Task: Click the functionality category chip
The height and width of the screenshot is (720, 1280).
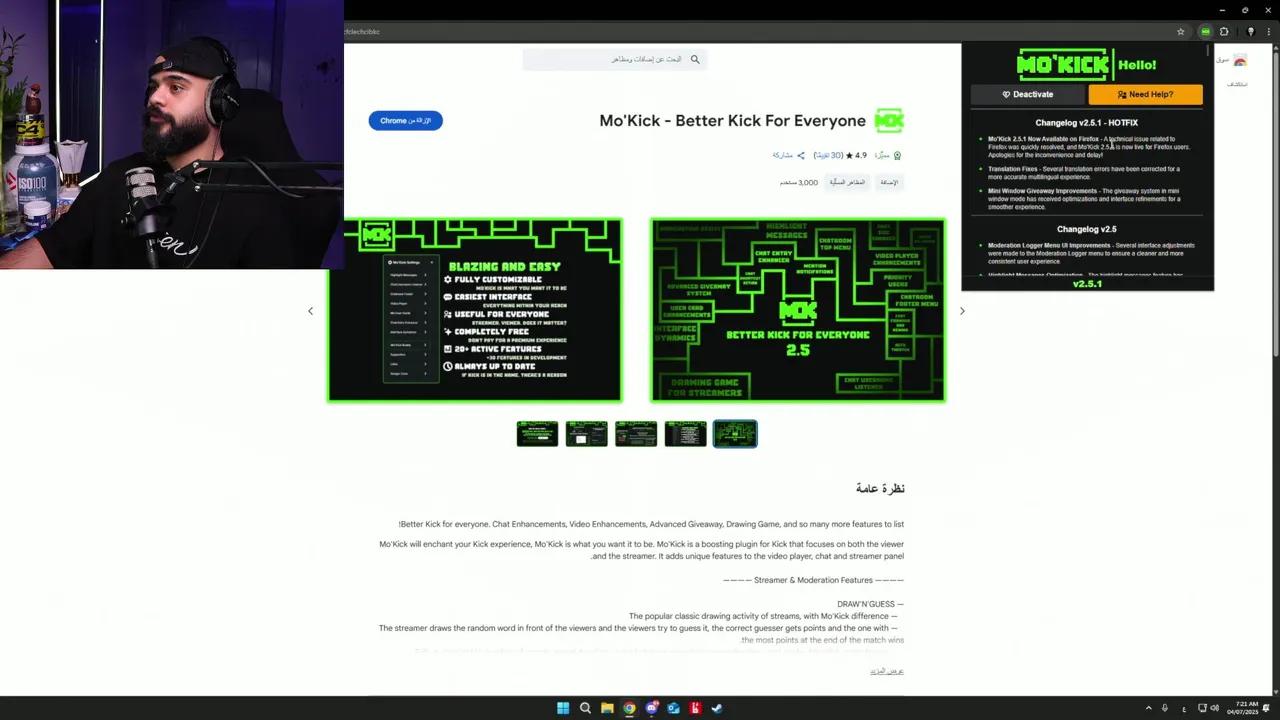Action: click(x=848, y=182)
